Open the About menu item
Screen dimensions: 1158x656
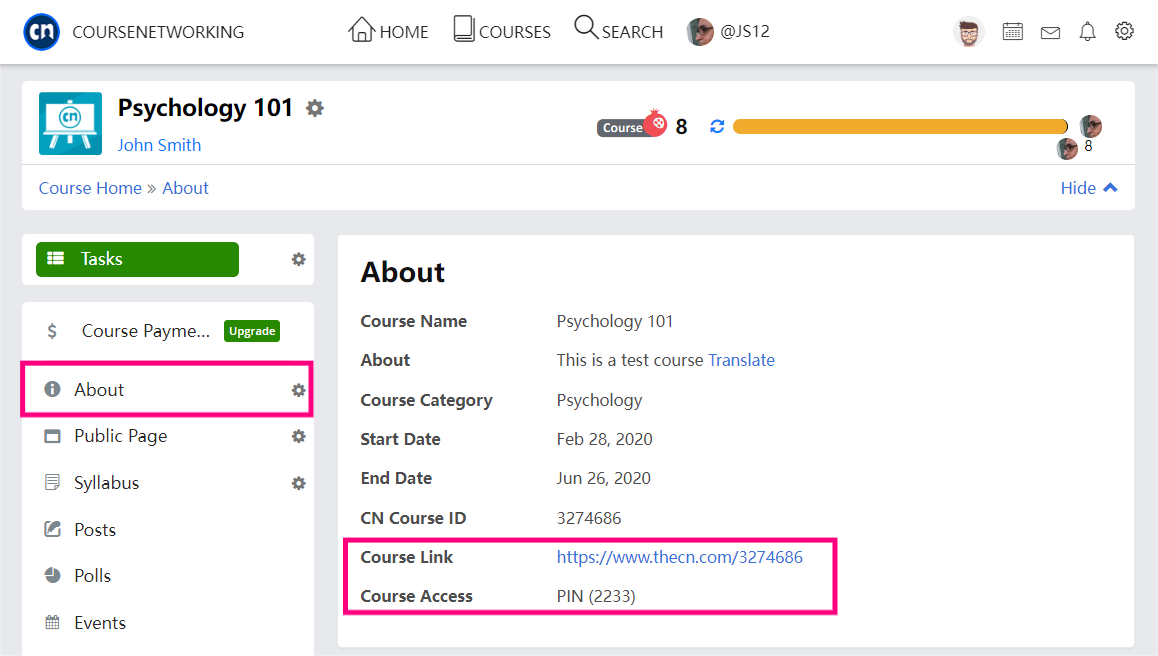[x=99, y=389]
